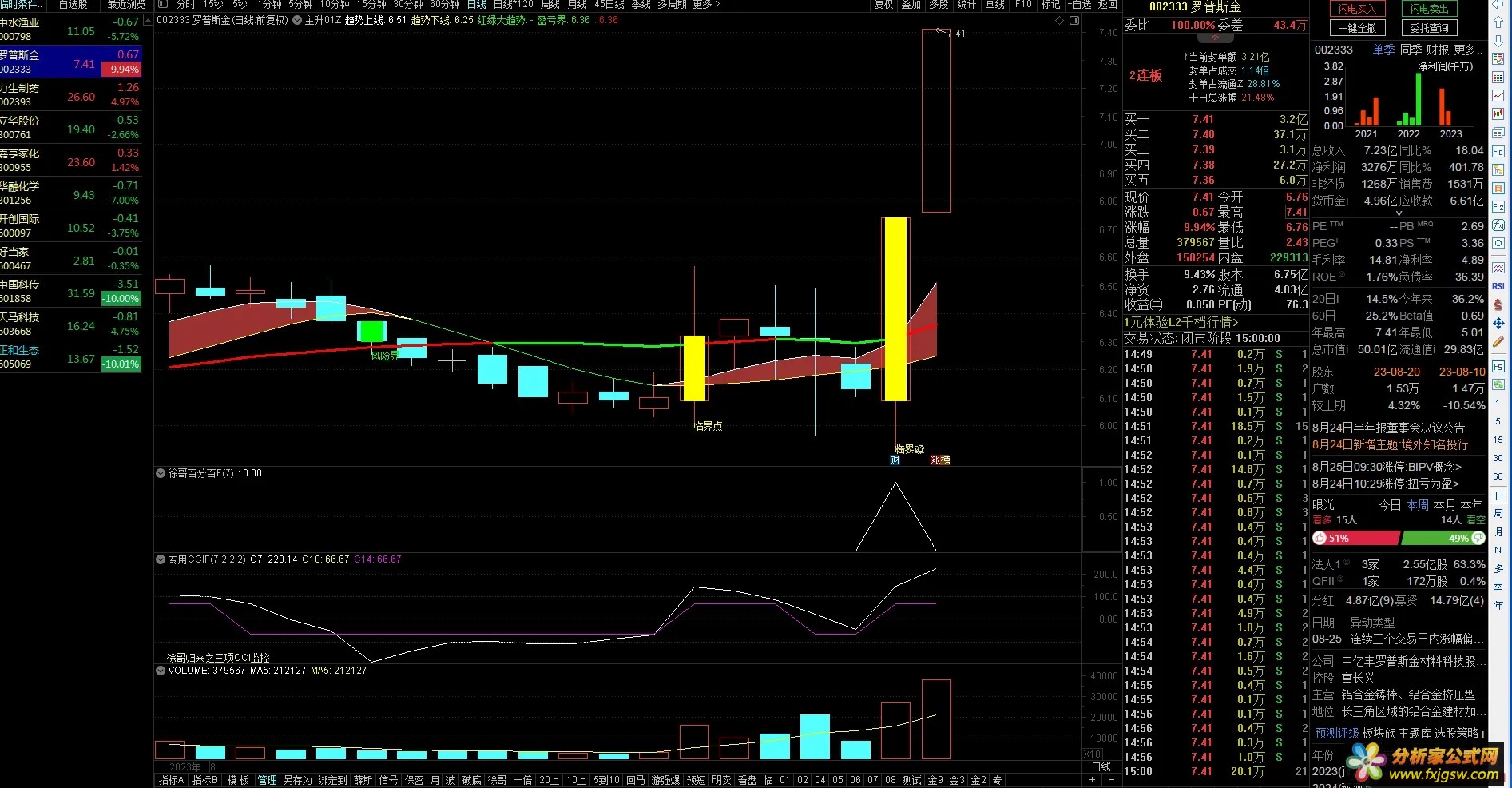Switch to 周线 period tab
The height and width of the screenshot is (788, 1512).
tap(550, 5)
